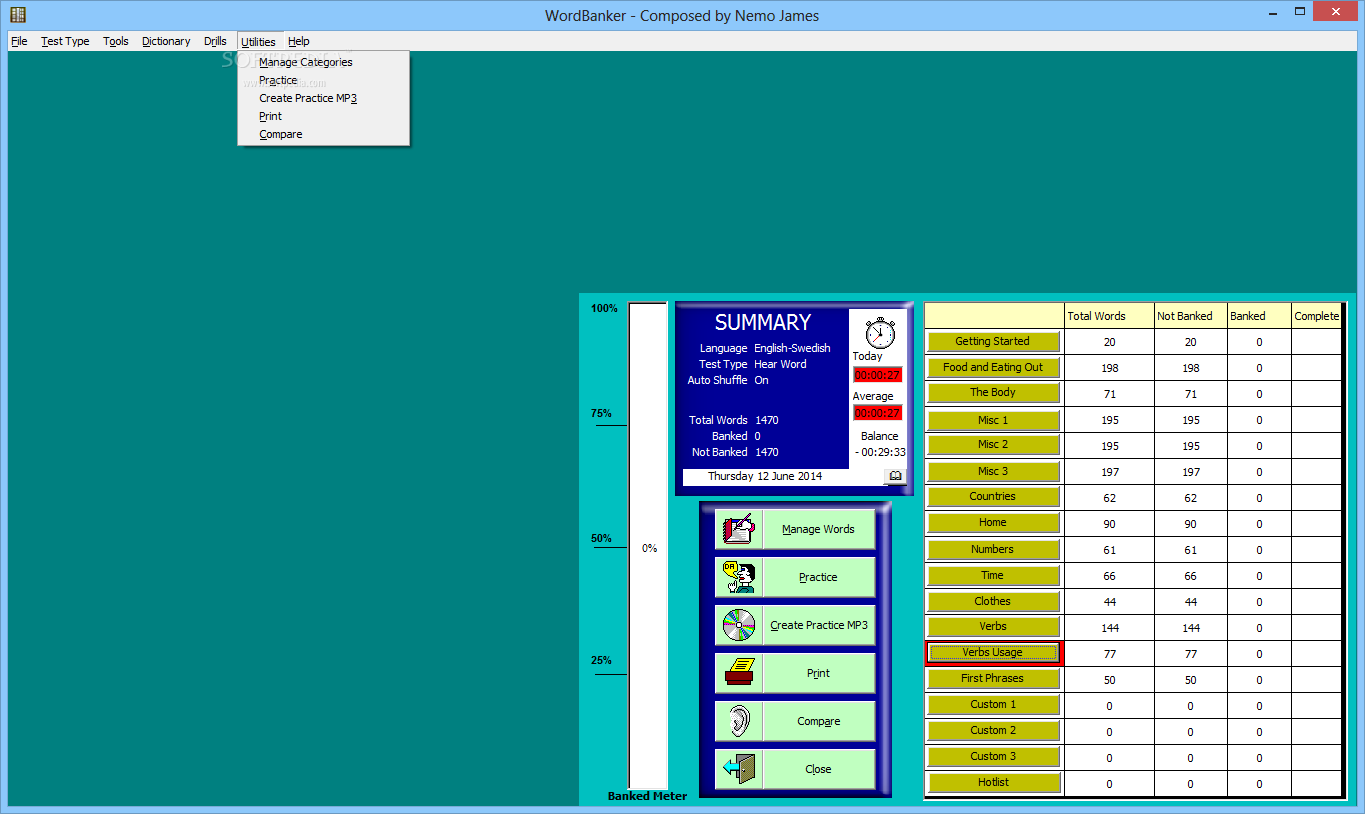Open the Countries category
The width and height of the screenshot is (1365, 814).
click(993, 497)
